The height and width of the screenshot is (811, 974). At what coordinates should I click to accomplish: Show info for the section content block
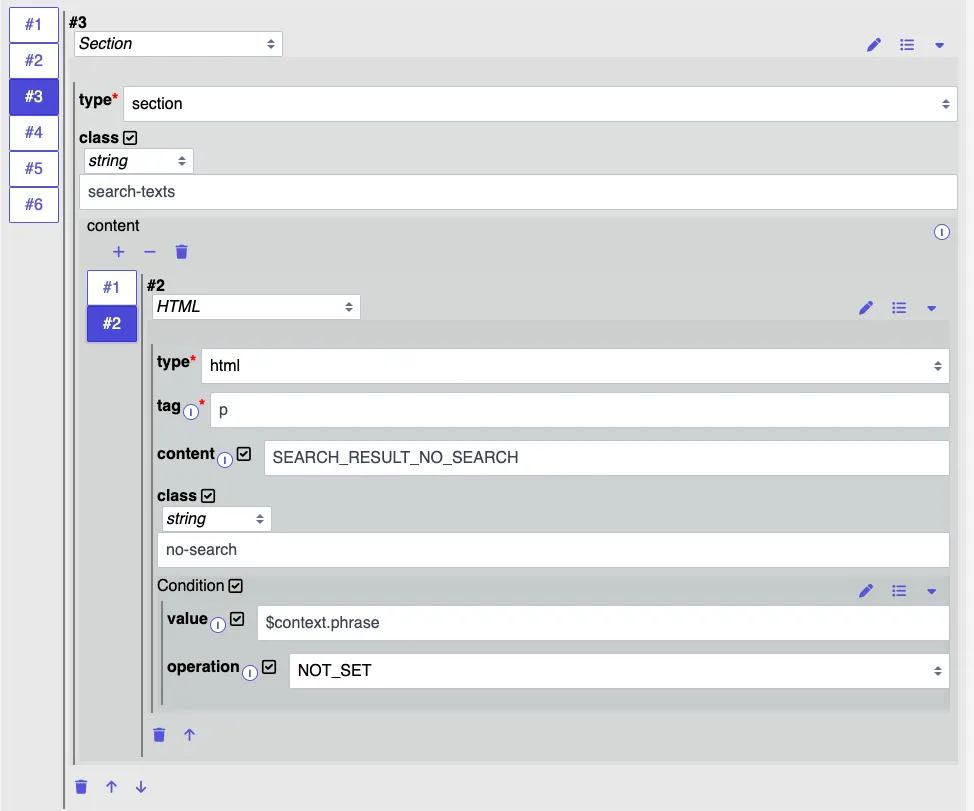tap(942, 232)
